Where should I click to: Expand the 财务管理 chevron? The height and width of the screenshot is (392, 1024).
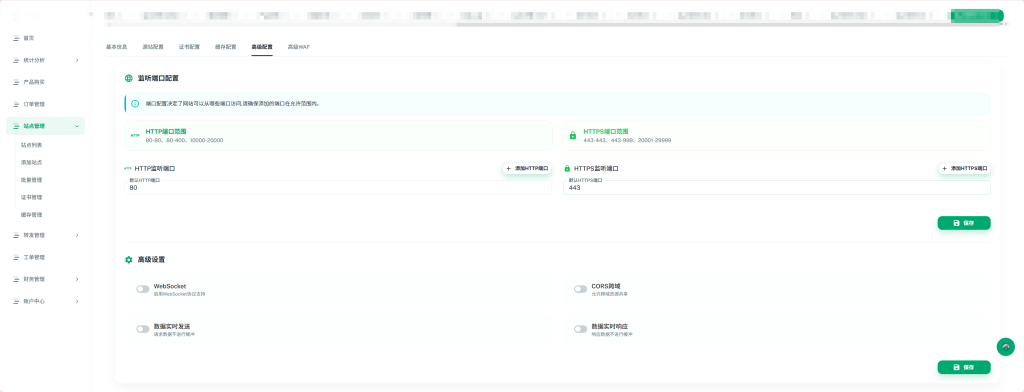pyautogui.click(x=77, y=279)
